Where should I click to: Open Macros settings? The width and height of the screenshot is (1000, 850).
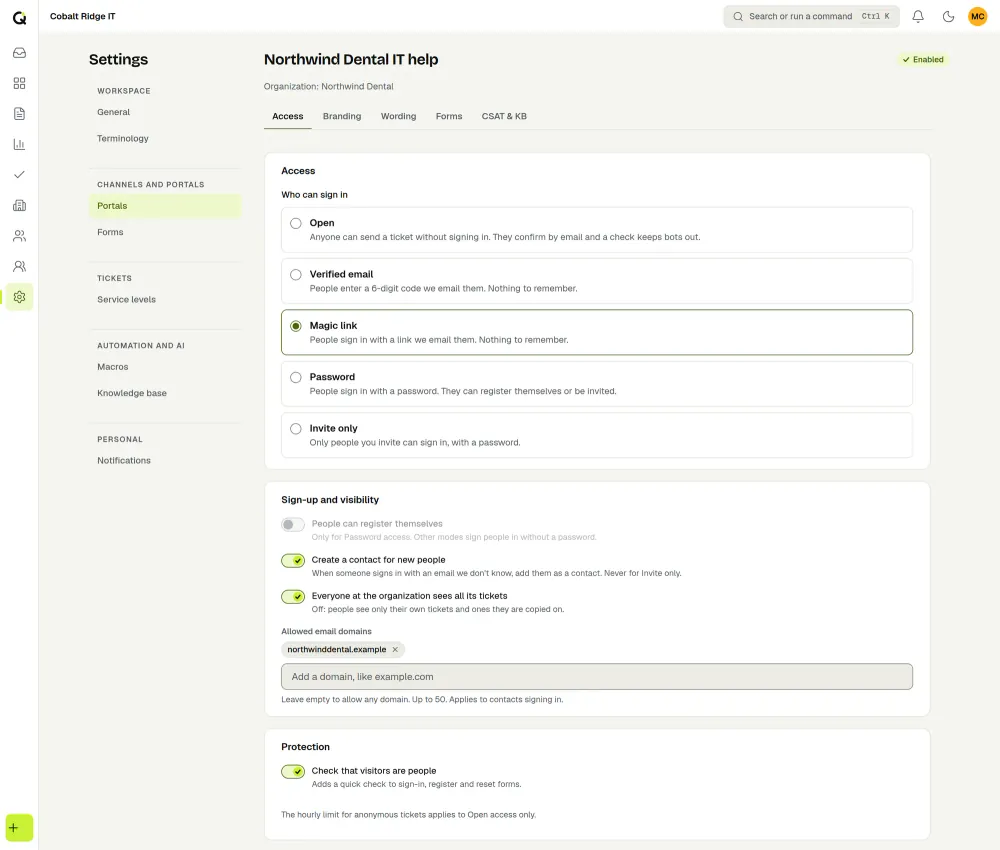click(x=165, y=367)
